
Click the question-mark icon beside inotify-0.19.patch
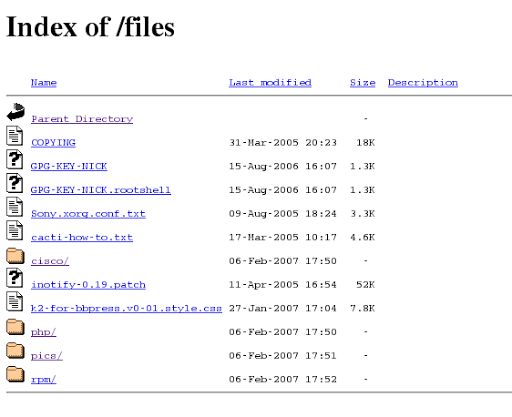pyautogui.click(x=15, y=278)
